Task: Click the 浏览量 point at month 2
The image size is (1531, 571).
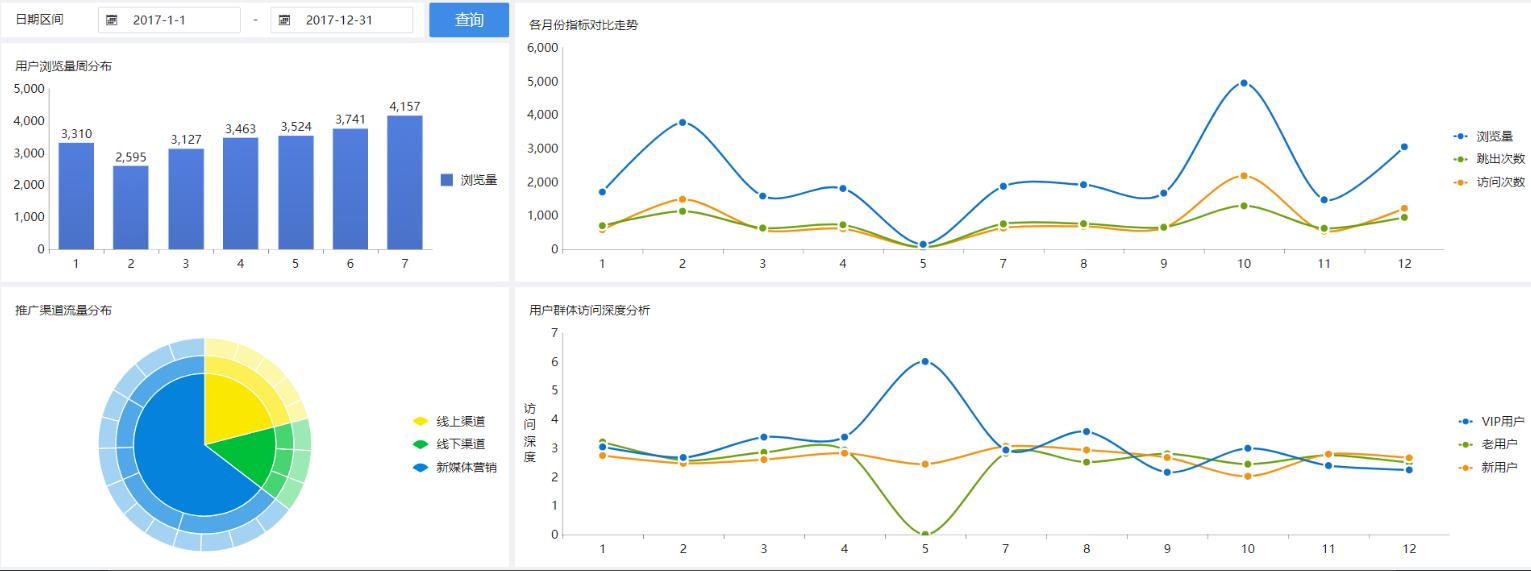Action: click(683, 122)
